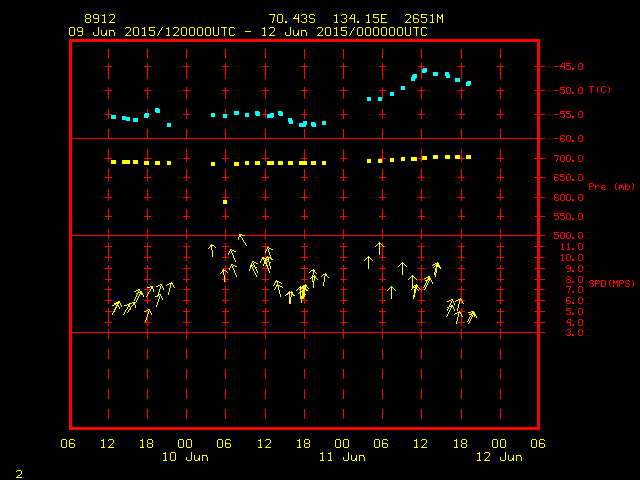
Task: Click the 00 hour label above 12 Jun
Action: 499,444
